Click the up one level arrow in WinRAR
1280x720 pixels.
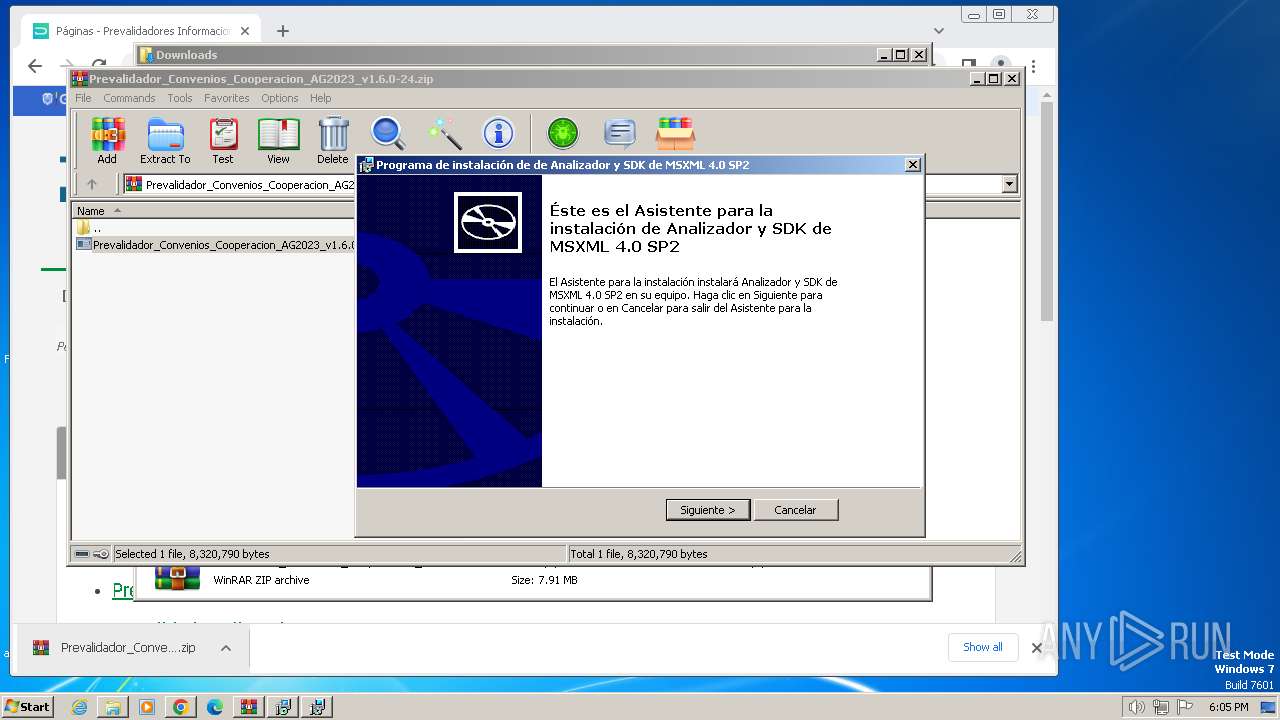click(x=92, y=184)
